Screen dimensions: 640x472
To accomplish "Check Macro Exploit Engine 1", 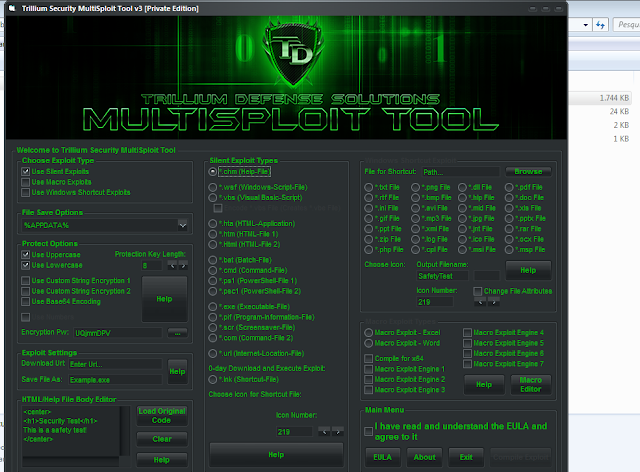I will point(369,369).
